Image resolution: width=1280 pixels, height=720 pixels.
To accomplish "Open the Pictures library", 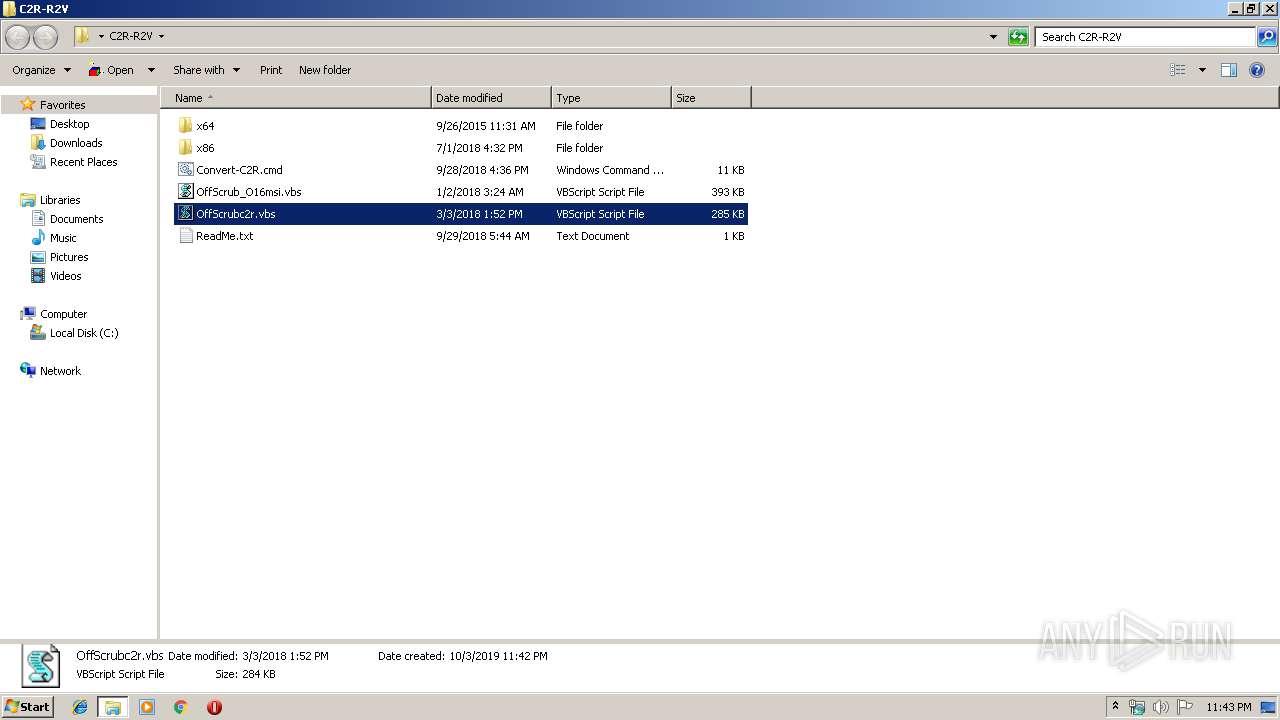I will (x=69, y=257).
